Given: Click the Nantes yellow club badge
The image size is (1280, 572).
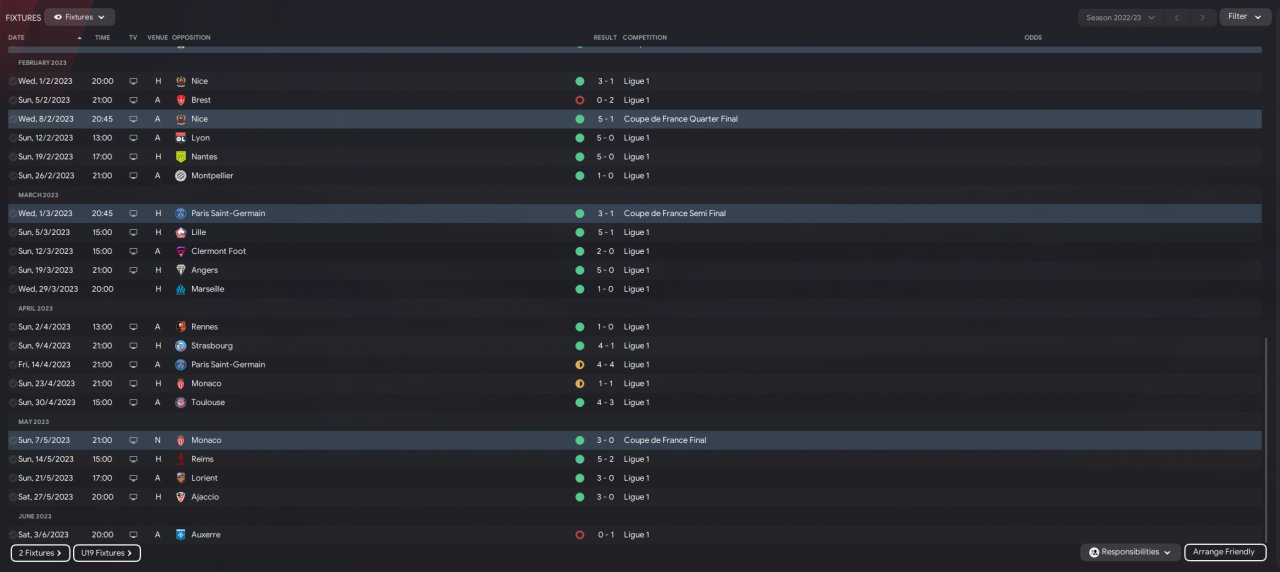Looking at the screenshot, I should (x=181, y=157).
